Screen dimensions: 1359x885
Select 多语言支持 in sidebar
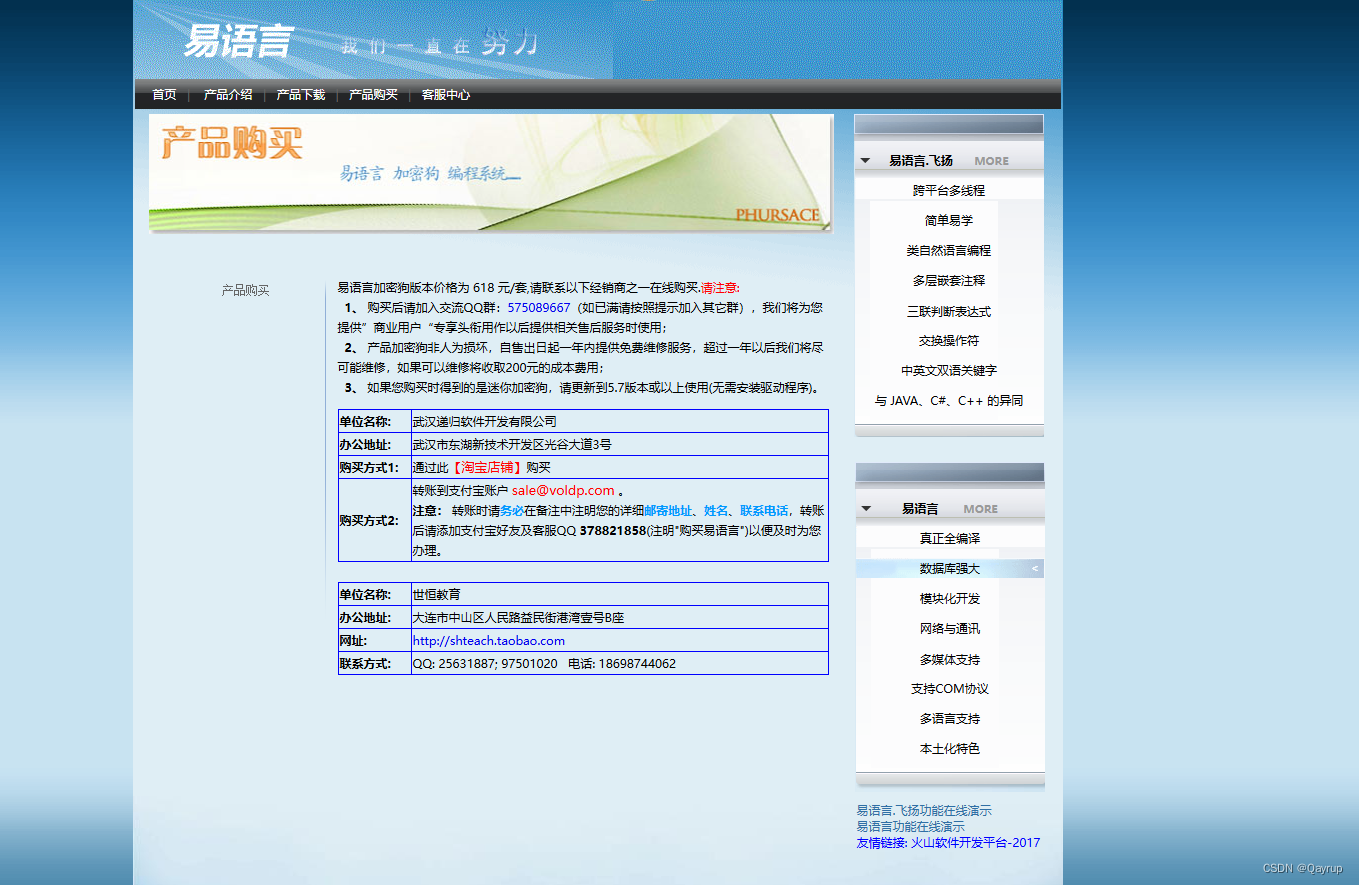coord(950,718)
